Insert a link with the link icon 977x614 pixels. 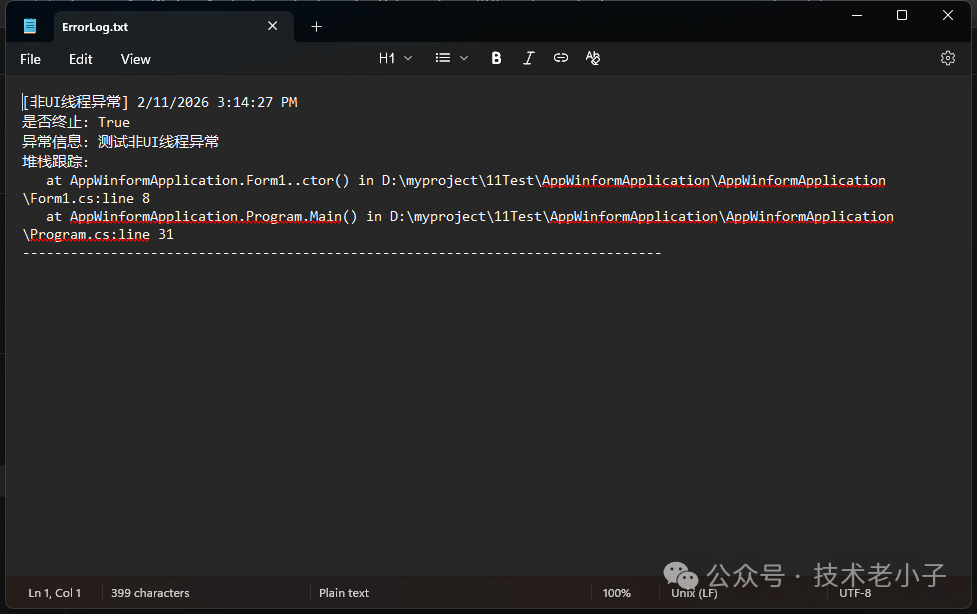(561, 59)
